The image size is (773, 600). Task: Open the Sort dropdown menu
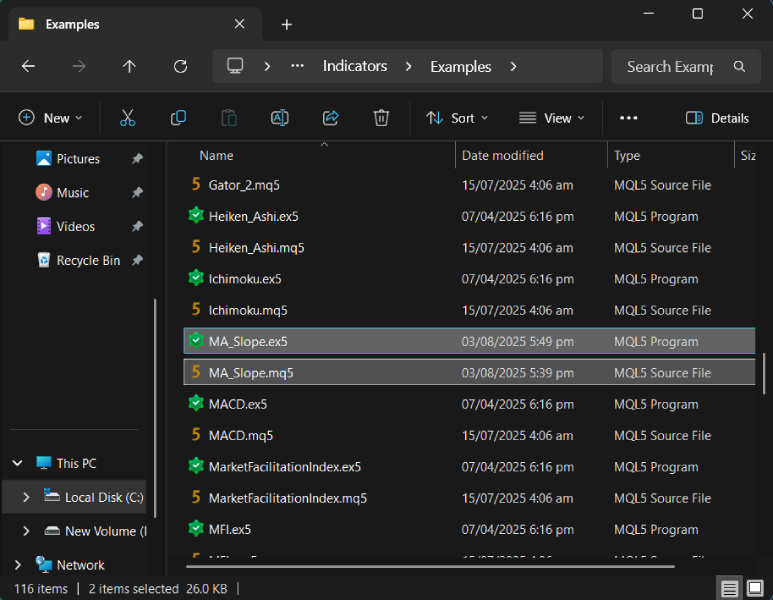[x=457, y=118]
